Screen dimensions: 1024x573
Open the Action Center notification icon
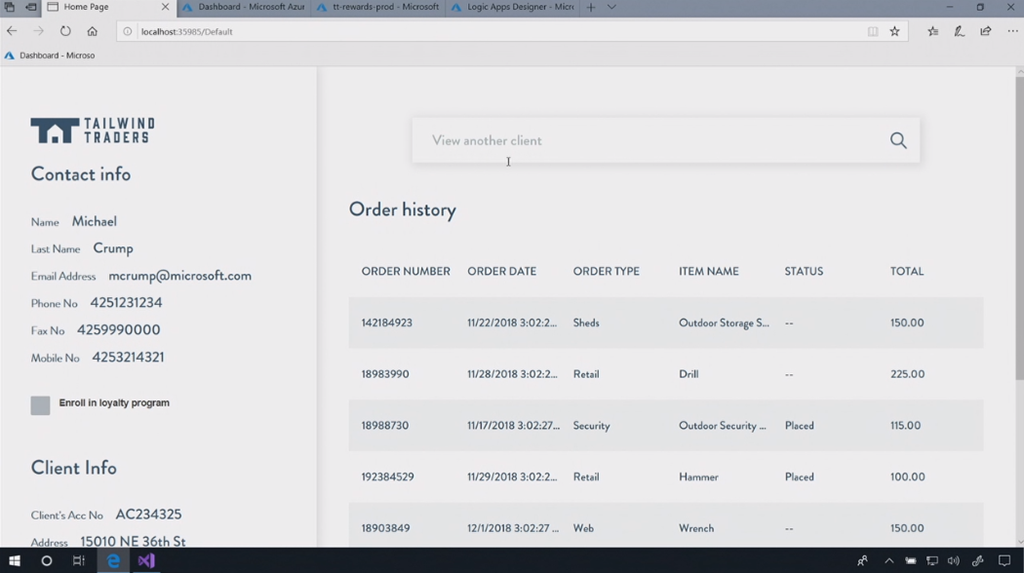[x=1004, y=561]
